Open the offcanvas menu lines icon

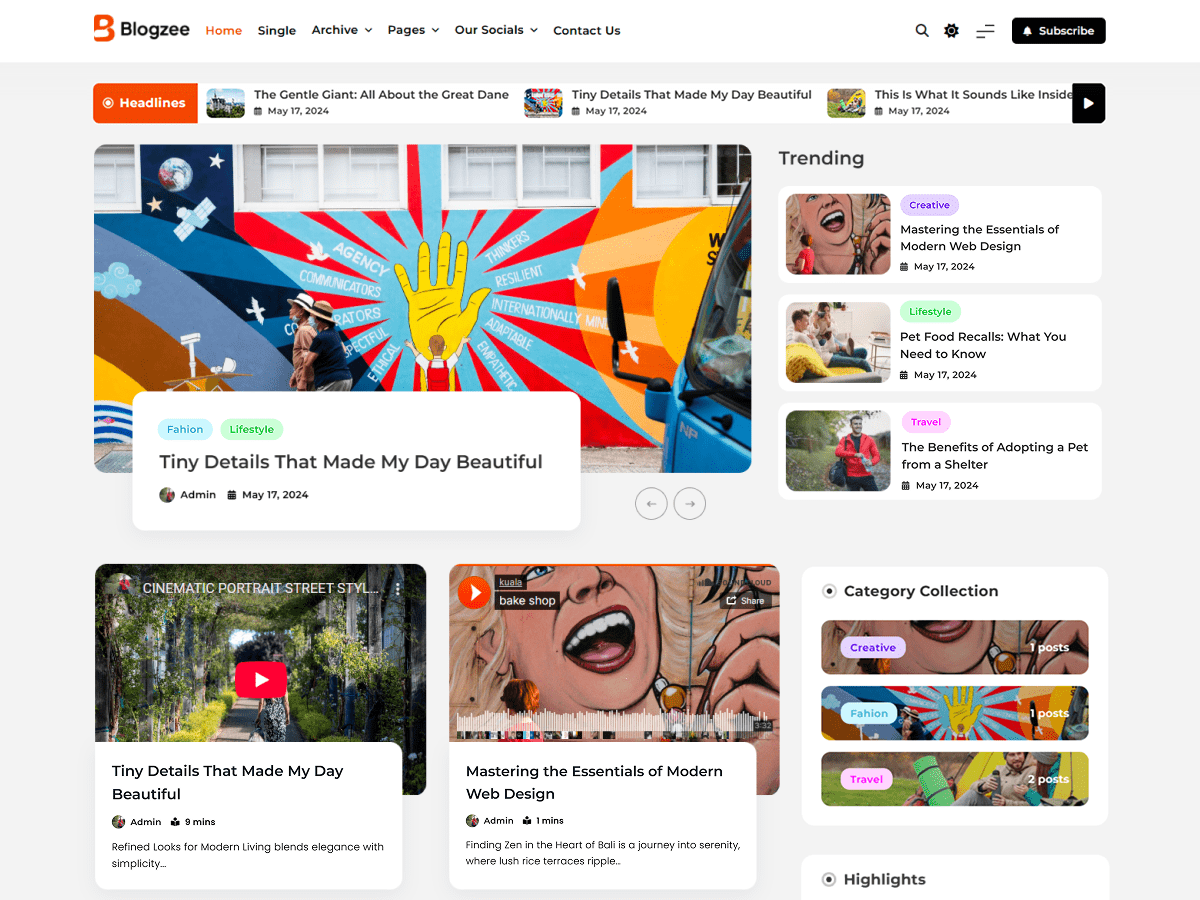pyautogui.click(x=985, y=31)
